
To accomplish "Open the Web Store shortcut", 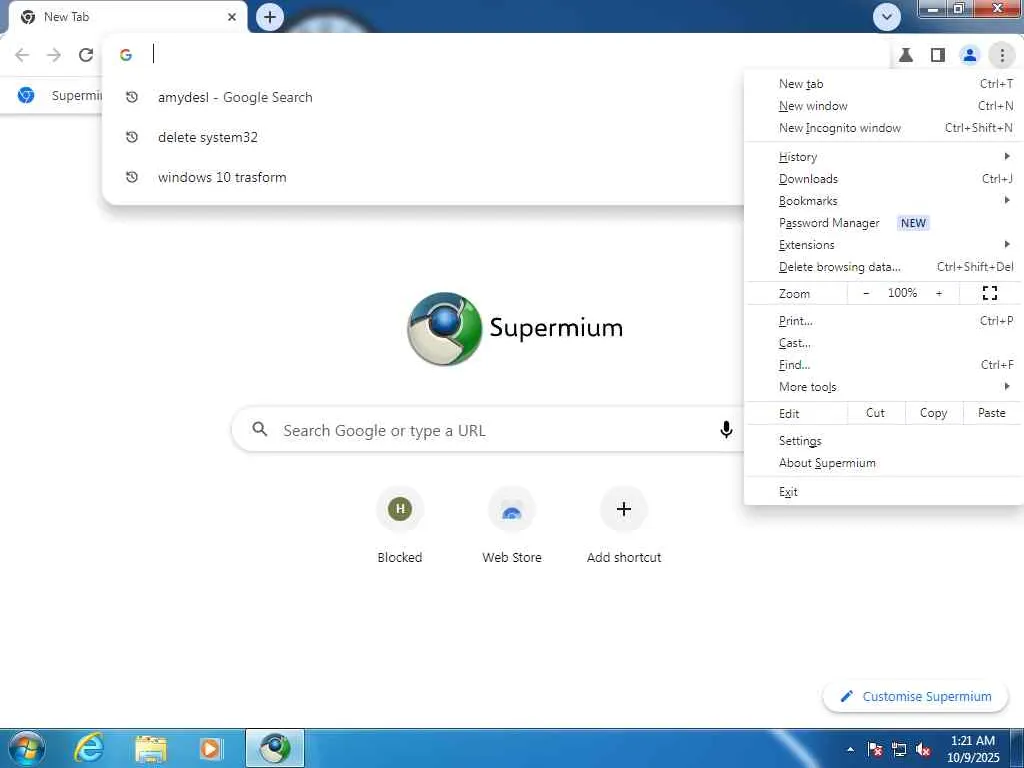I will click(x=512, y=526).
